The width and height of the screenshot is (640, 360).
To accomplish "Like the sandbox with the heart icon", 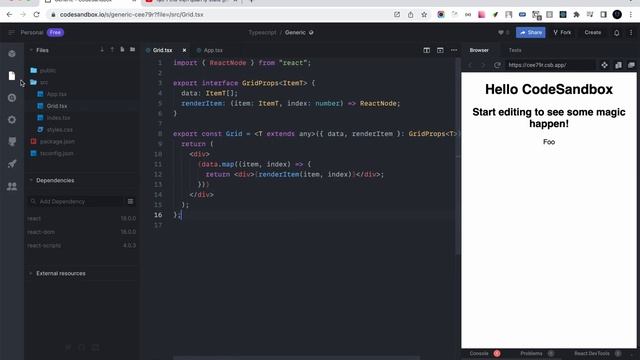I will click(501, 33).
